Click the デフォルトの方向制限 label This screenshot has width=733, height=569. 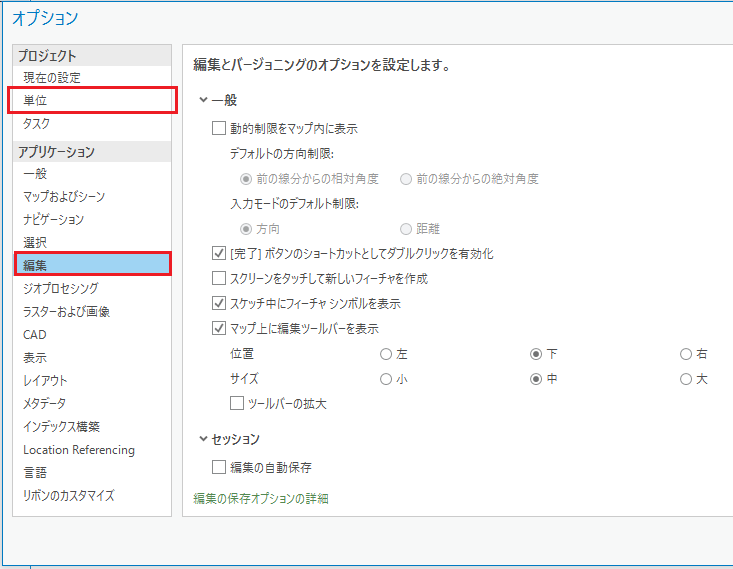click(282, 153)
